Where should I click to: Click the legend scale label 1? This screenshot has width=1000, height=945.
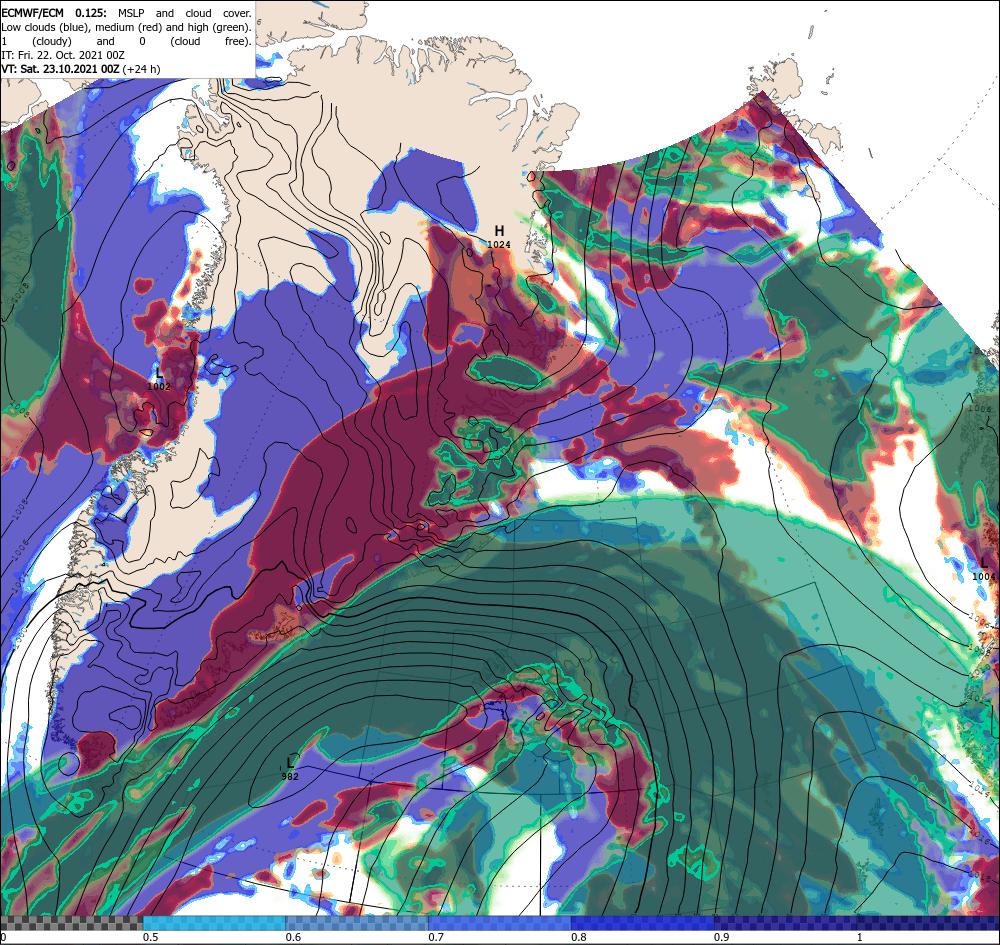coord(859,937)
